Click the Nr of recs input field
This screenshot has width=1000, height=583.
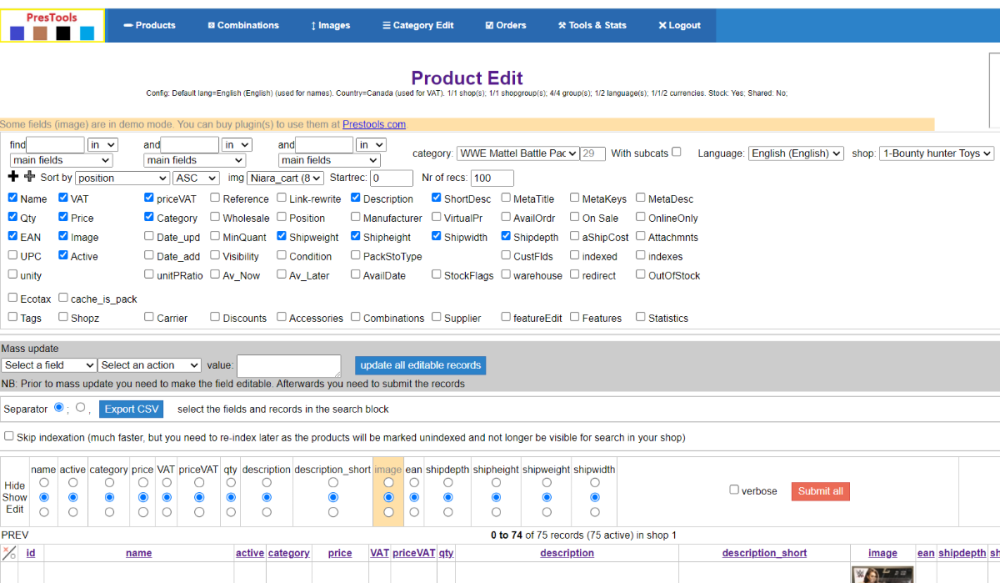point(492,178)
